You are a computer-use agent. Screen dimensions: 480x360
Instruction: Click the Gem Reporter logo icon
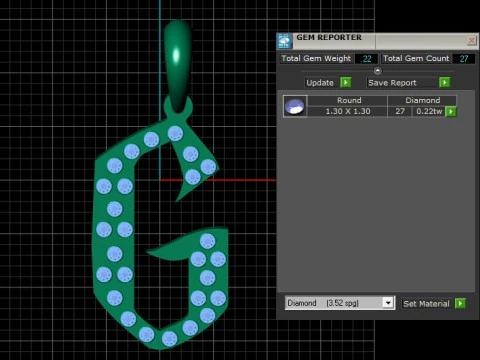(284, 41)
